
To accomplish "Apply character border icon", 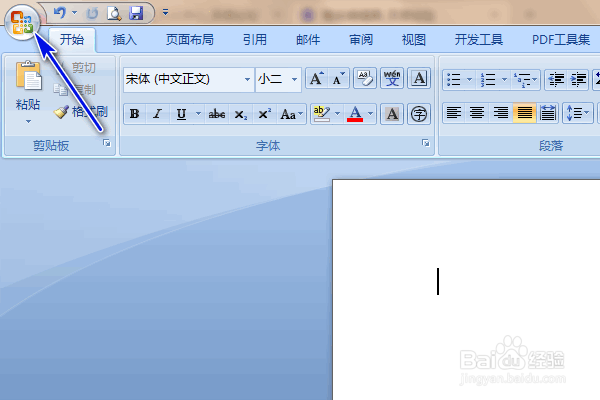I will tap(419, 78).
